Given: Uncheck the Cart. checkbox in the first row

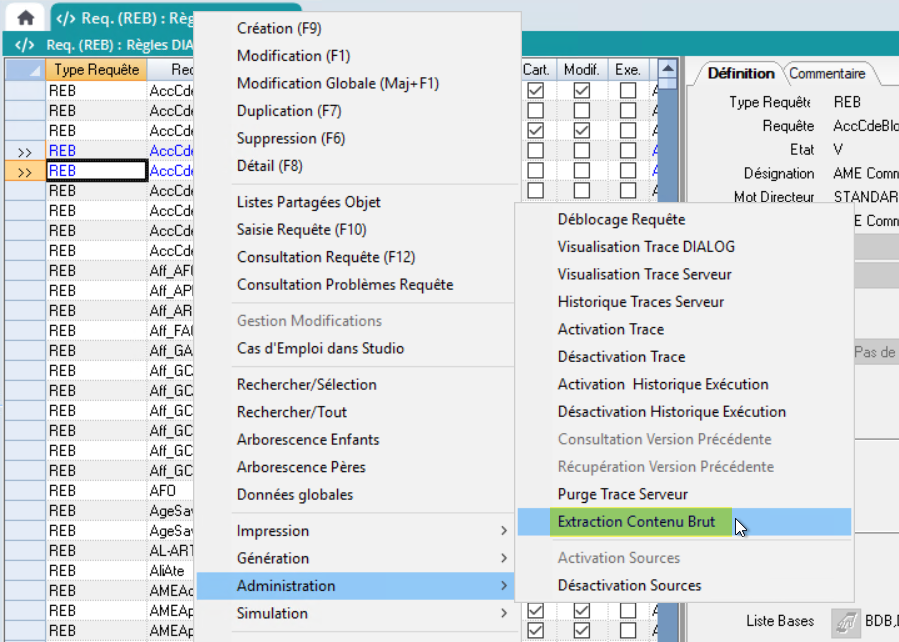Looking at the screenshot, I should [x=536, y=90].
